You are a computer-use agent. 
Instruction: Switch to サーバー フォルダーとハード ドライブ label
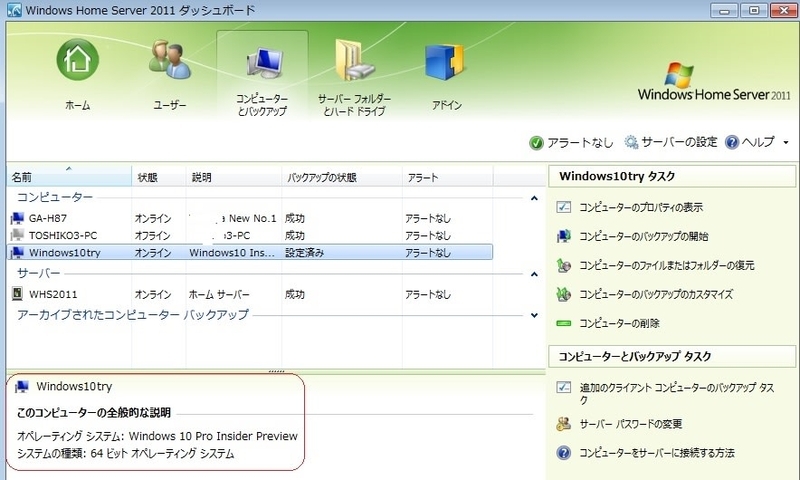point(355,105)
